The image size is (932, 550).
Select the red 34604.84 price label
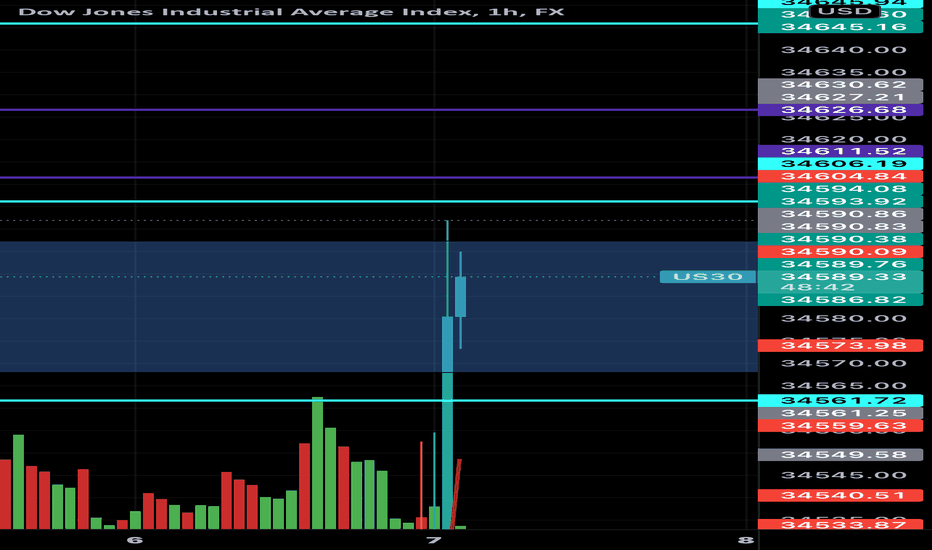(841, 176)
